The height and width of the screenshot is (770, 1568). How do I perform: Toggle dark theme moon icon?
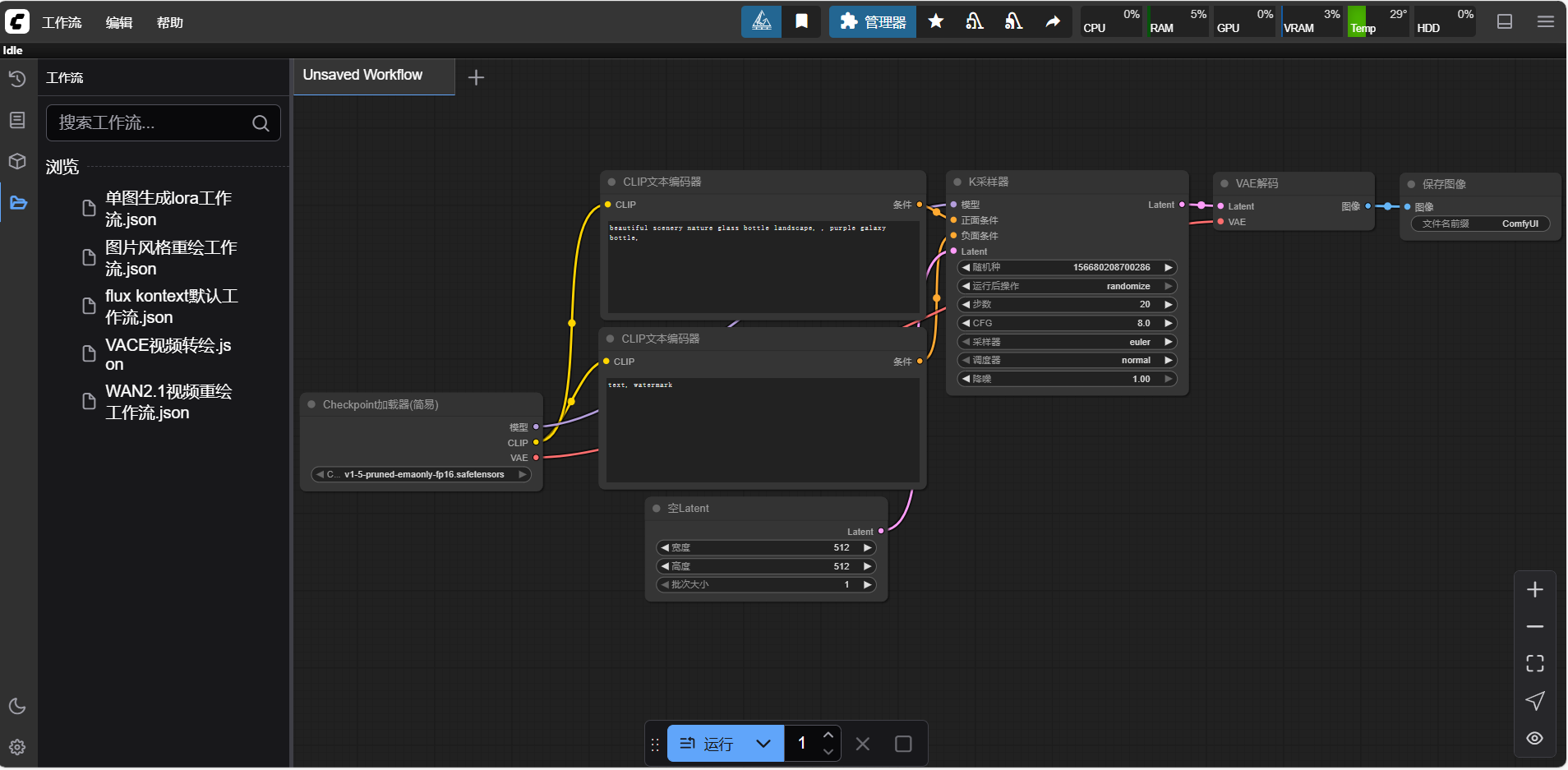pyautogui.click(x=17, y=706)
